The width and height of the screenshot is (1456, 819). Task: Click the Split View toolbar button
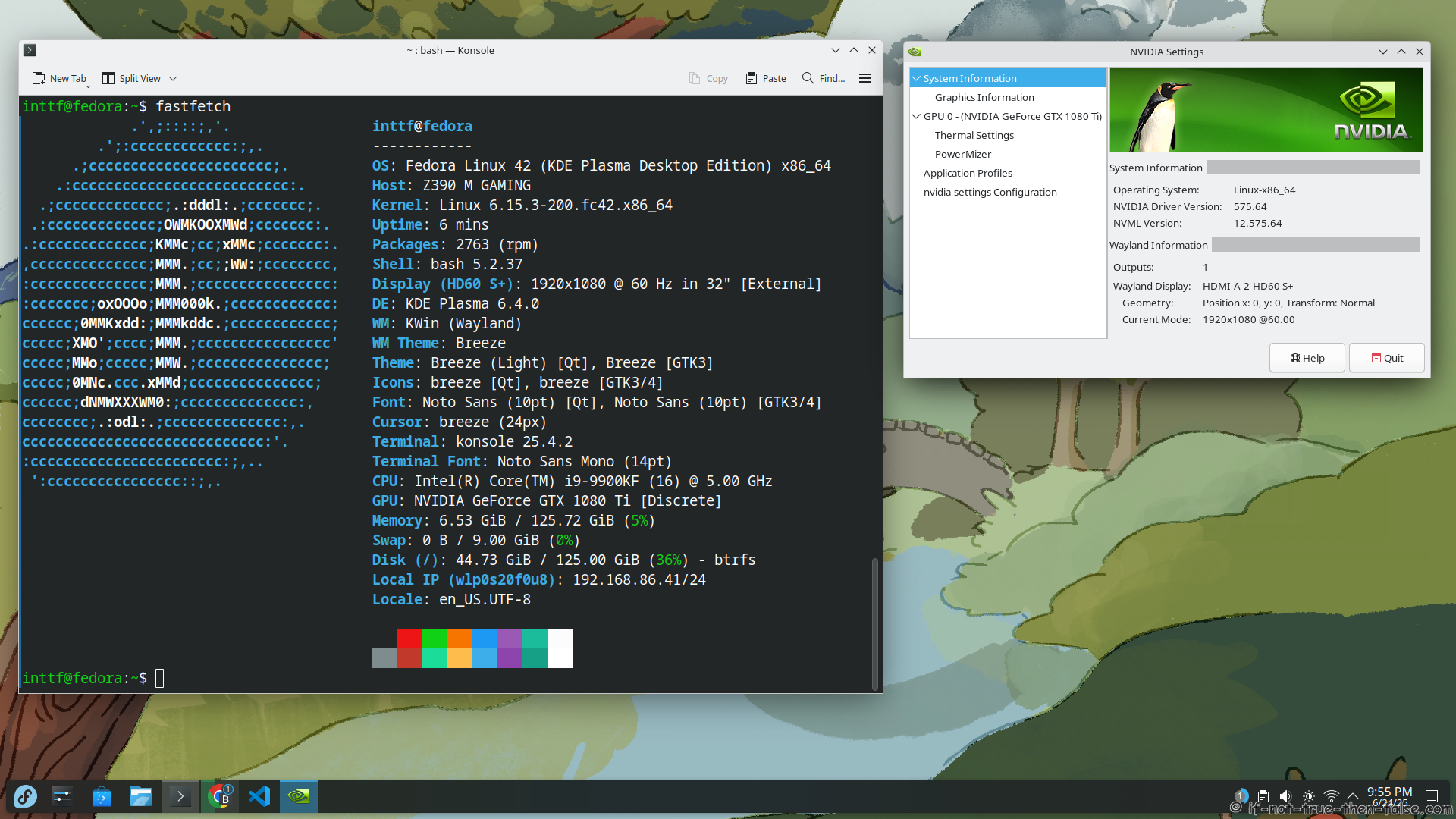[x=131, y=78]
